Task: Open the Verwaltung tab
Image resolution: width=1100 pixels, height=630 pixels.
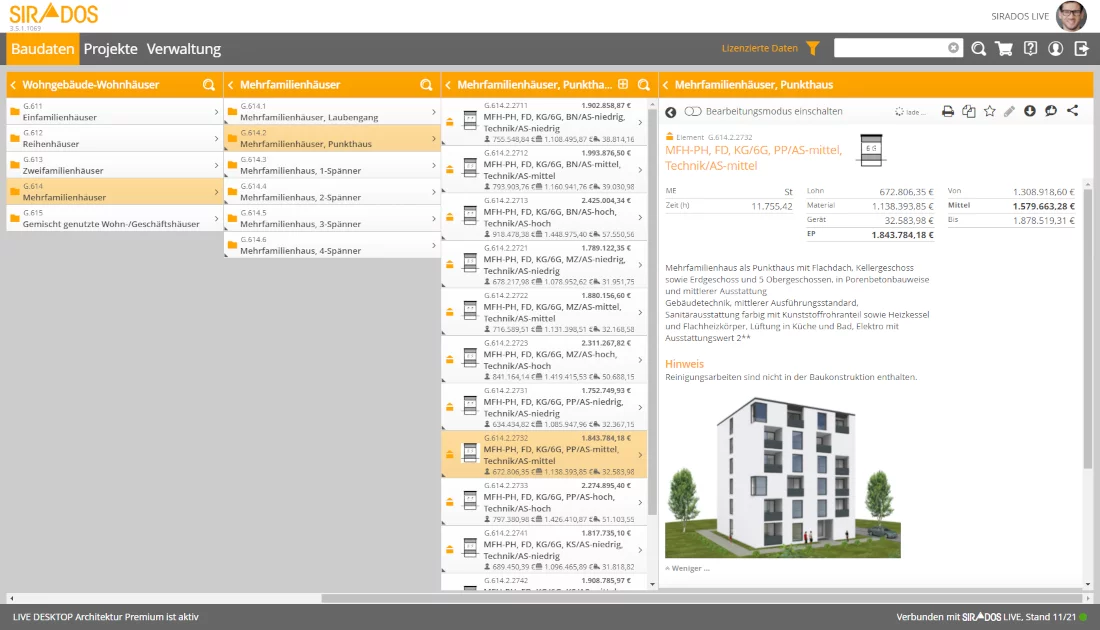Action: 183,49
